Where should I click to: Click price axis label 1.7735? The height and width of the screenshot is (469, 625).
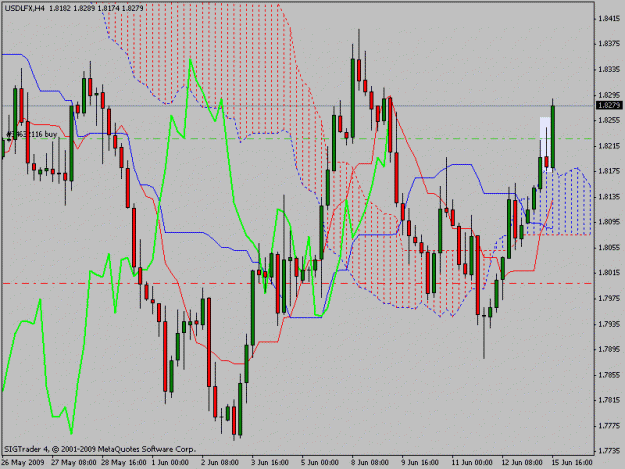point(609,451)
